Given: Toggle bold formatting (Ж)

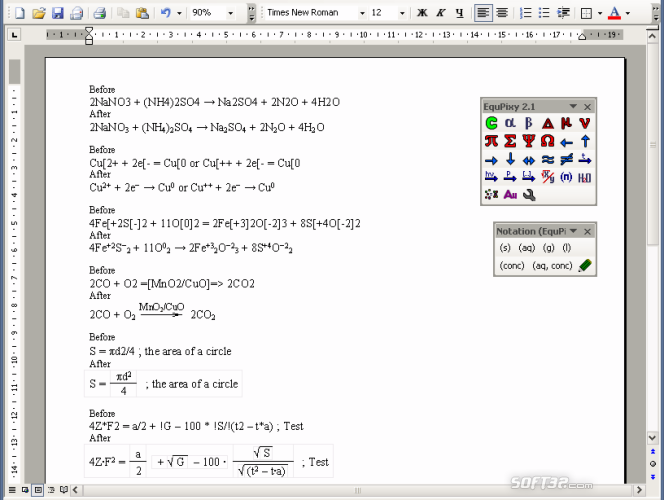Looking at the screenshot, I should click(x=422, y=13).
